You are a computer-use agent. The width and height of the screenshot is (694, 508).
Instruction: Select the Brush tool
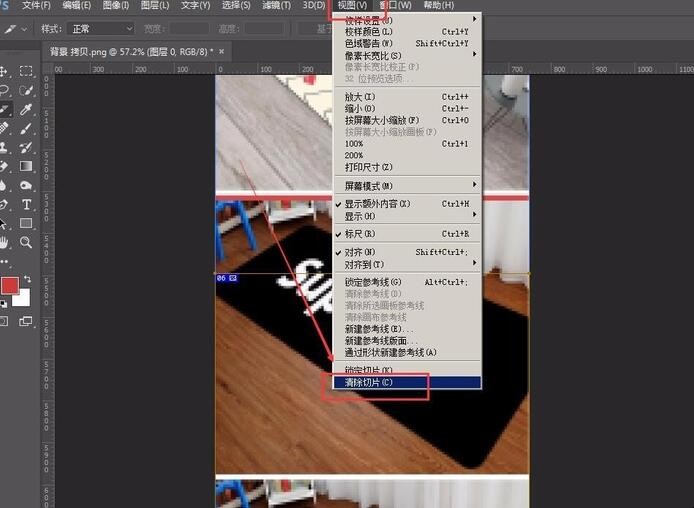(26, 128)
